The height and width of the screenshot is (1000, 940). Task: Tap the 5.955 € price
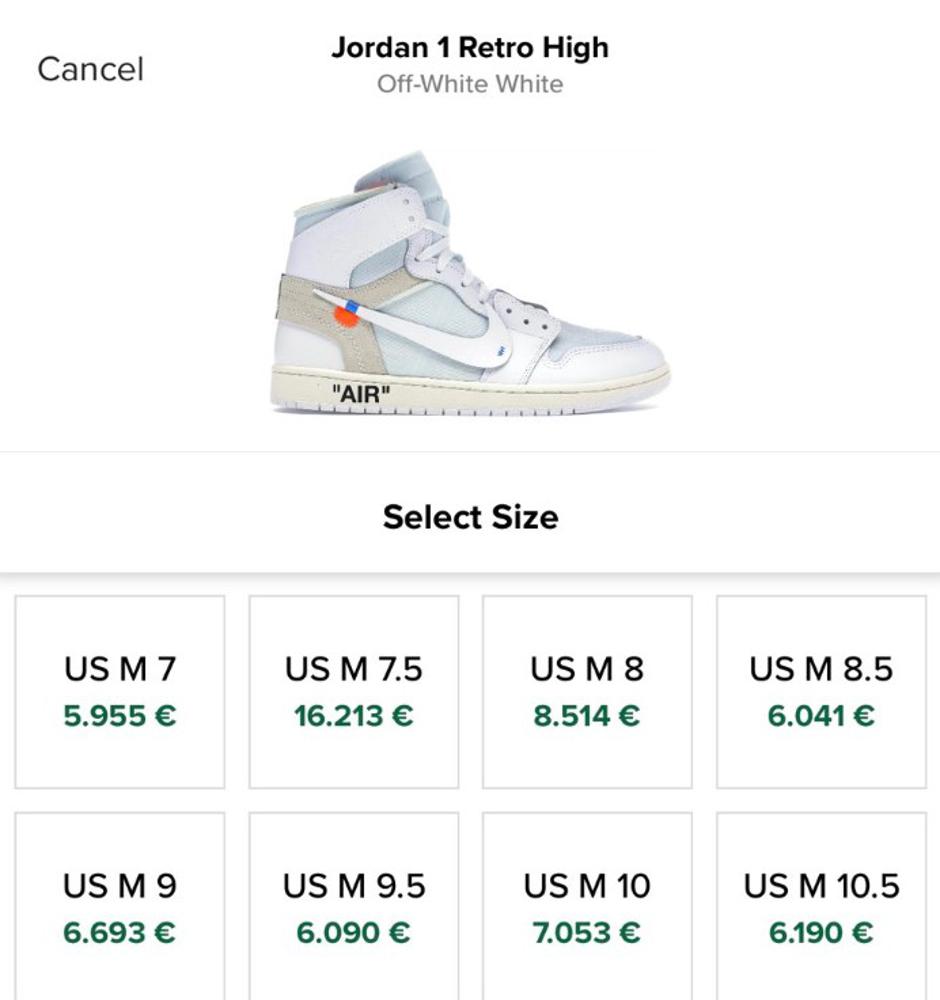[120, 716]
